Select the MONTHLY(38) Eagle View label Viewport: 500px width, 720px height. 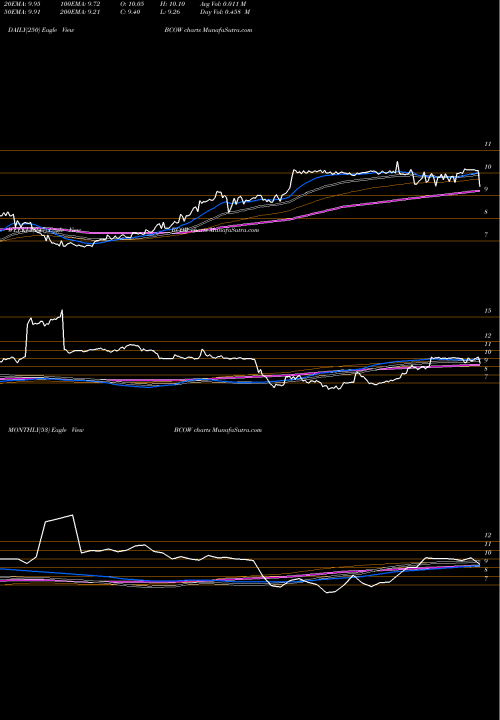(x=46, y=430)
